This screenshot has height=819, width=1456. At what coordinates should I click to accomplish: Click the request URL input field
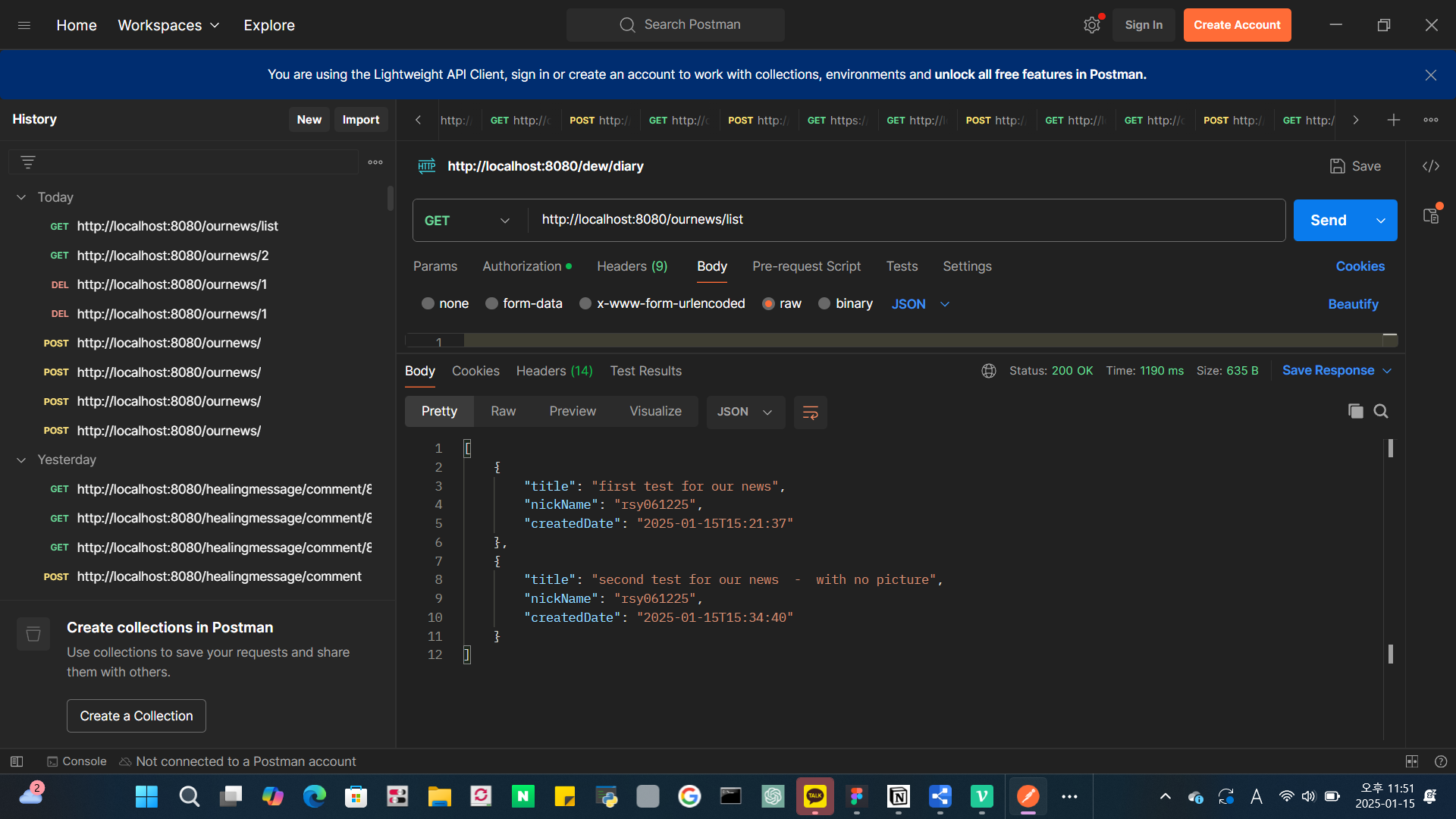pos(906,221)
